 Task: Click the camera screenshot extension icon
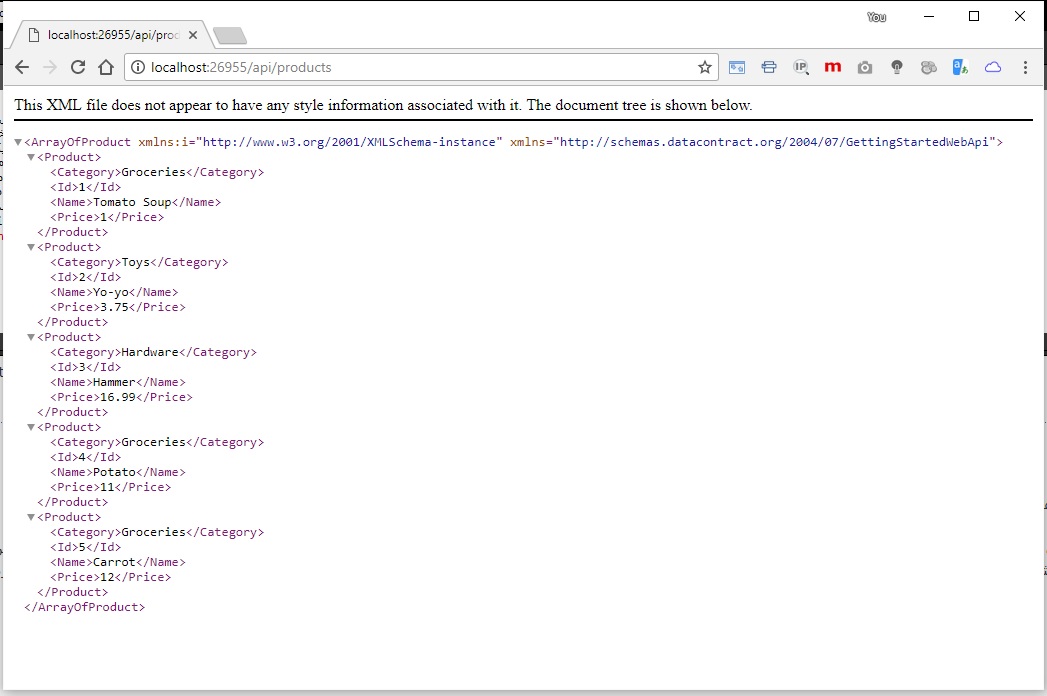(x=865, y=67)
